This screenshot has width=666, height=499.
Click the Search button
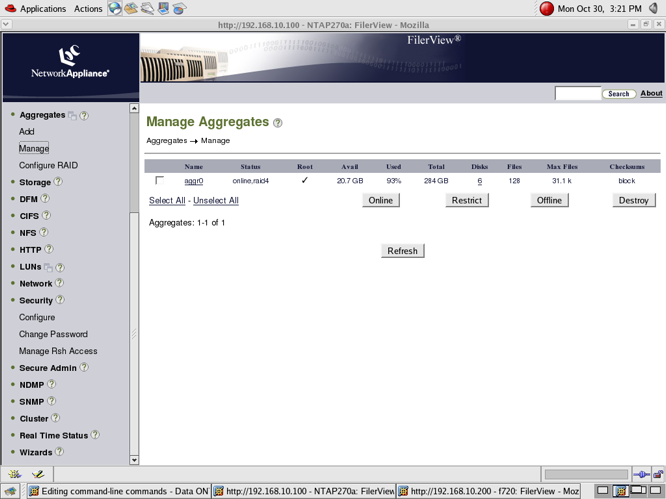(x=618, y=94)
